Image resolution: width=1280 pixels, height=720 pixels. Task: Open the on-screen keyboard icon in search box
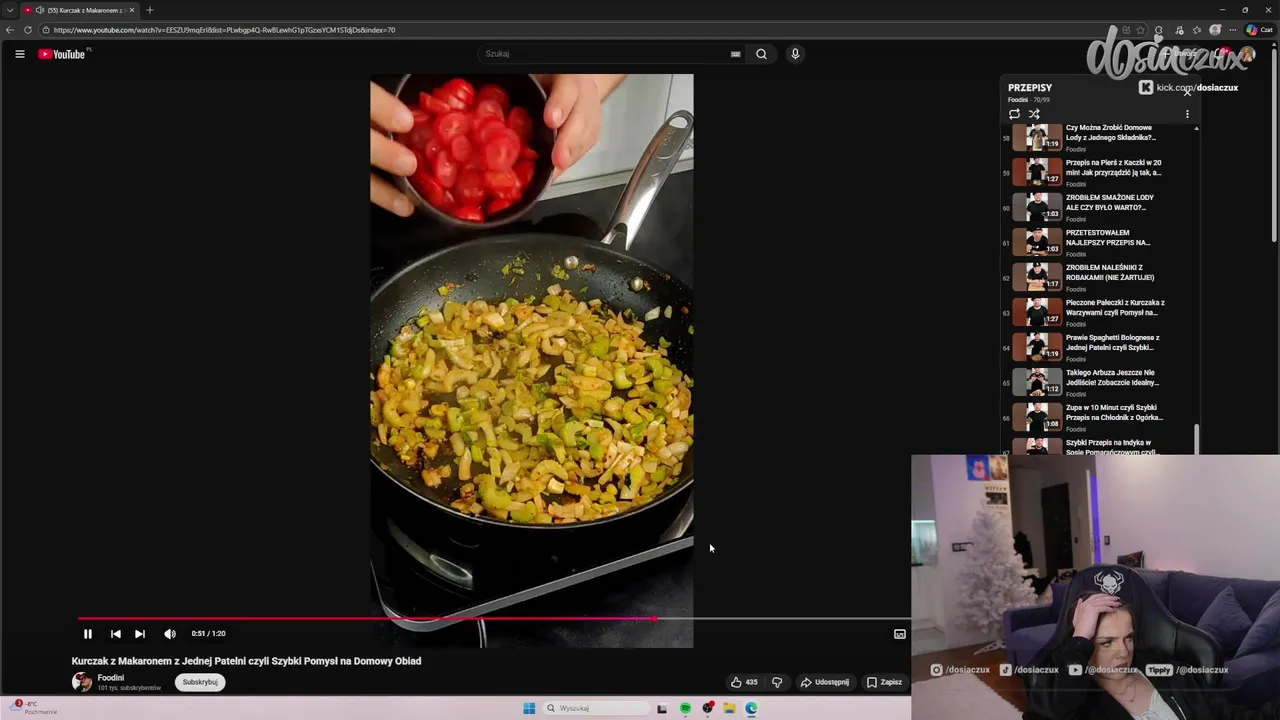tap(735, 54)
